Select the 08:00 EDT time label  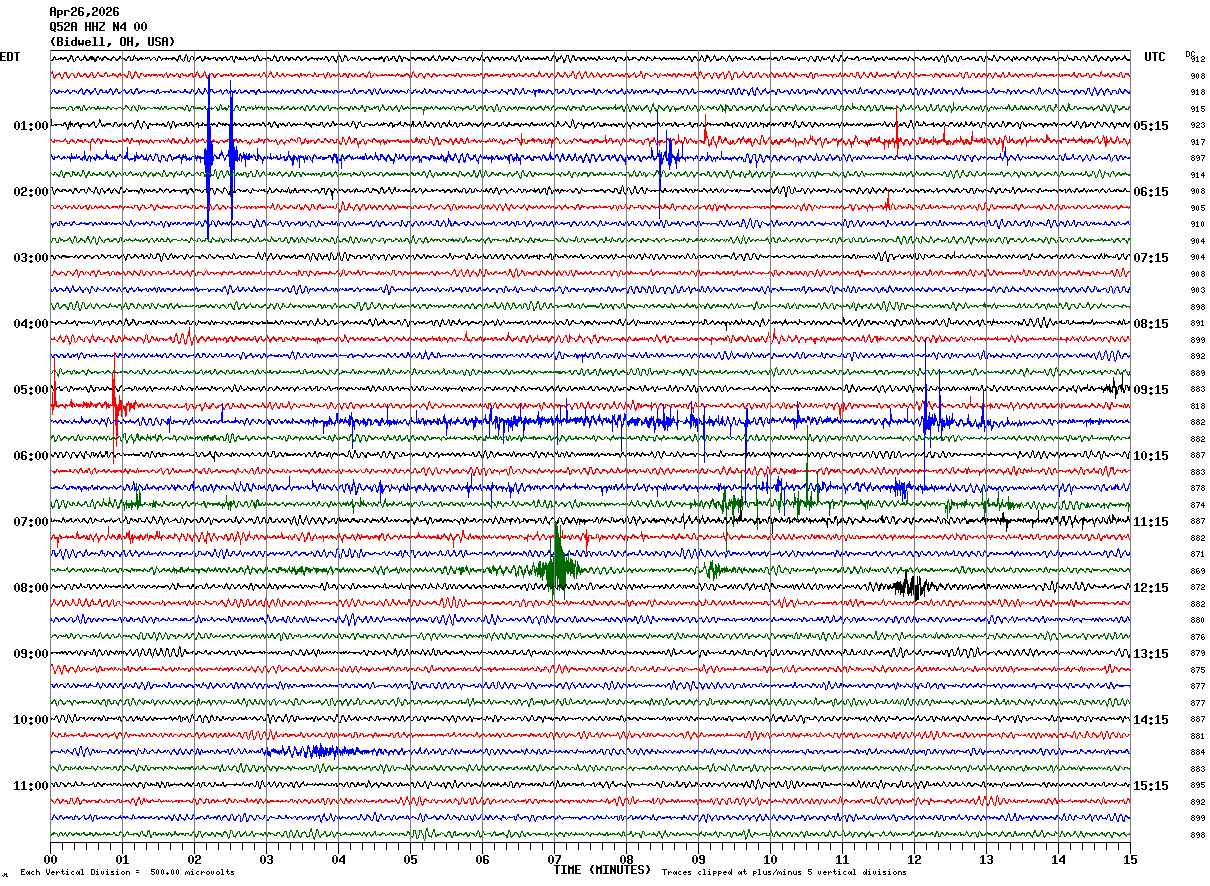(31, 588)
